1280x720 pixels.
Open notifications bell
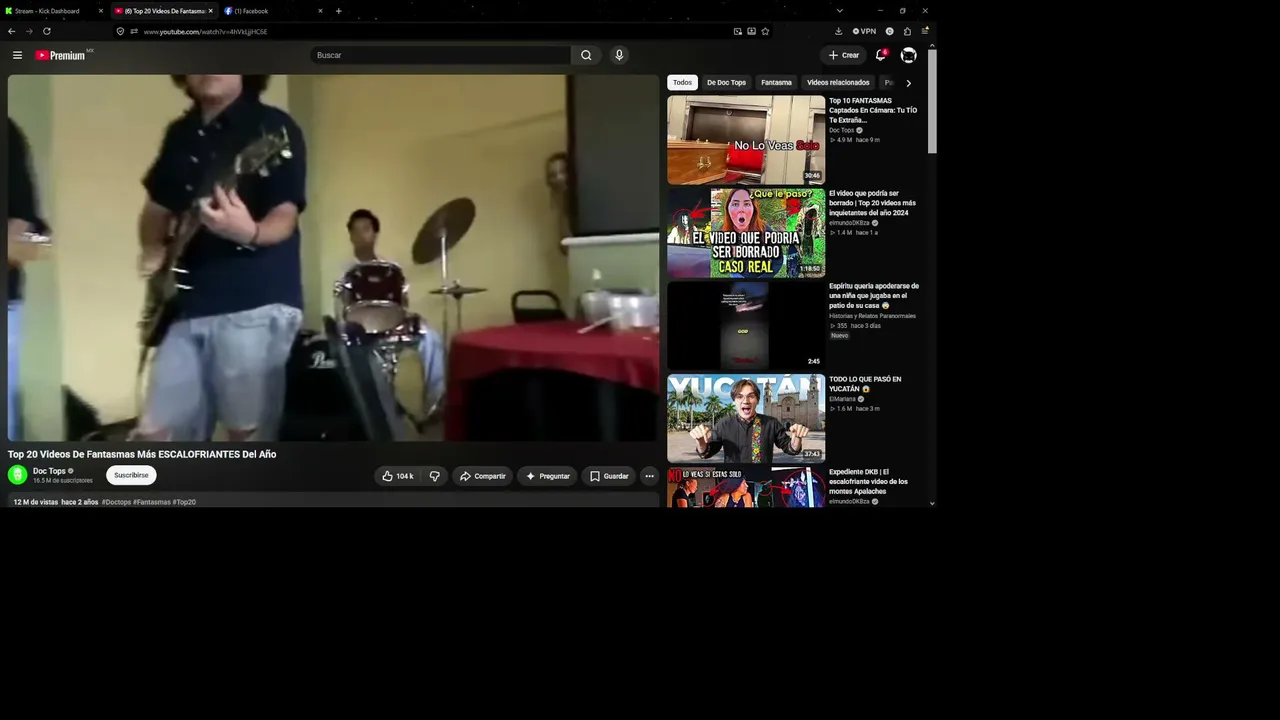click(x=881, y=55)
